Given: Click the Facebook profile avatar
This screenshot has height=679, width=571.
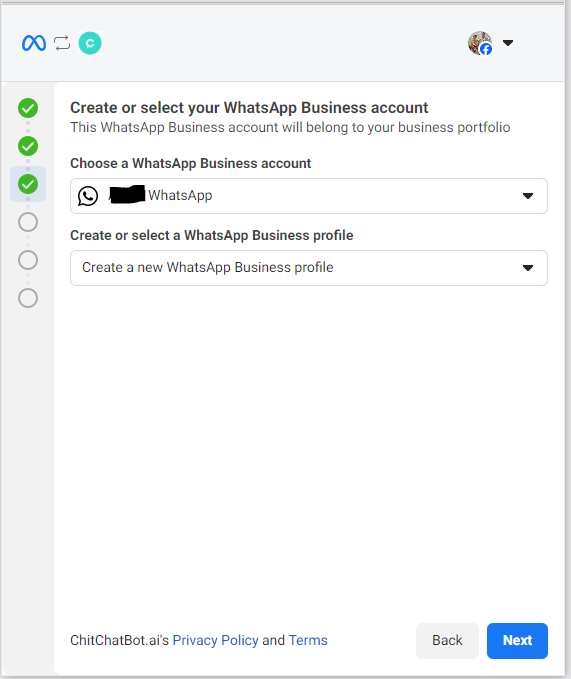Looking at the screenshot, I should (480, 43).
